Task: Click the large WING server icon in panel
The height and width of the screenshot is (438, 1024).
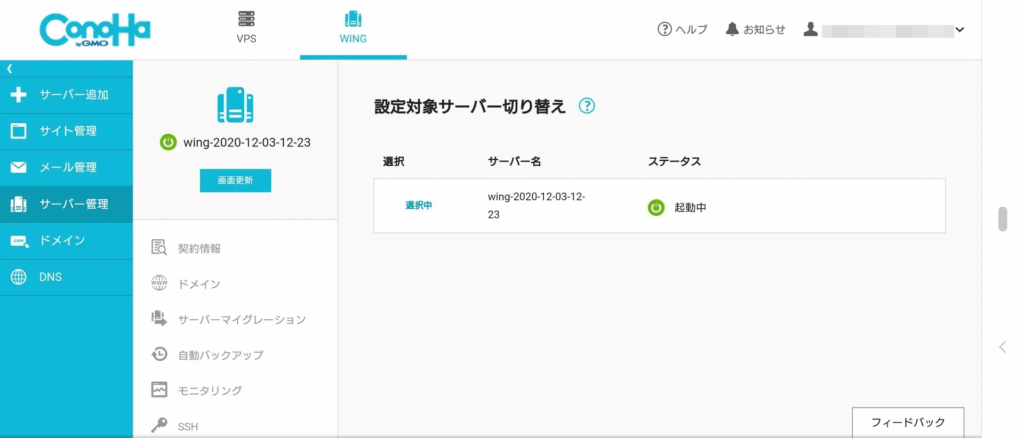Action: tap(235, 105)
